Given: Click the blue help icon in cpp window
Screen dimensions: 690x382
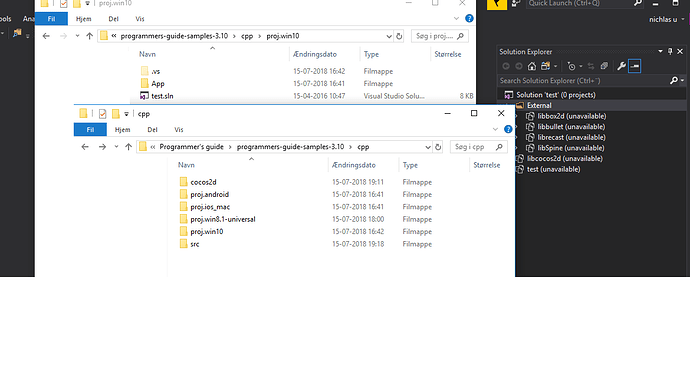Looking at the screenshot, I should 508,129.
